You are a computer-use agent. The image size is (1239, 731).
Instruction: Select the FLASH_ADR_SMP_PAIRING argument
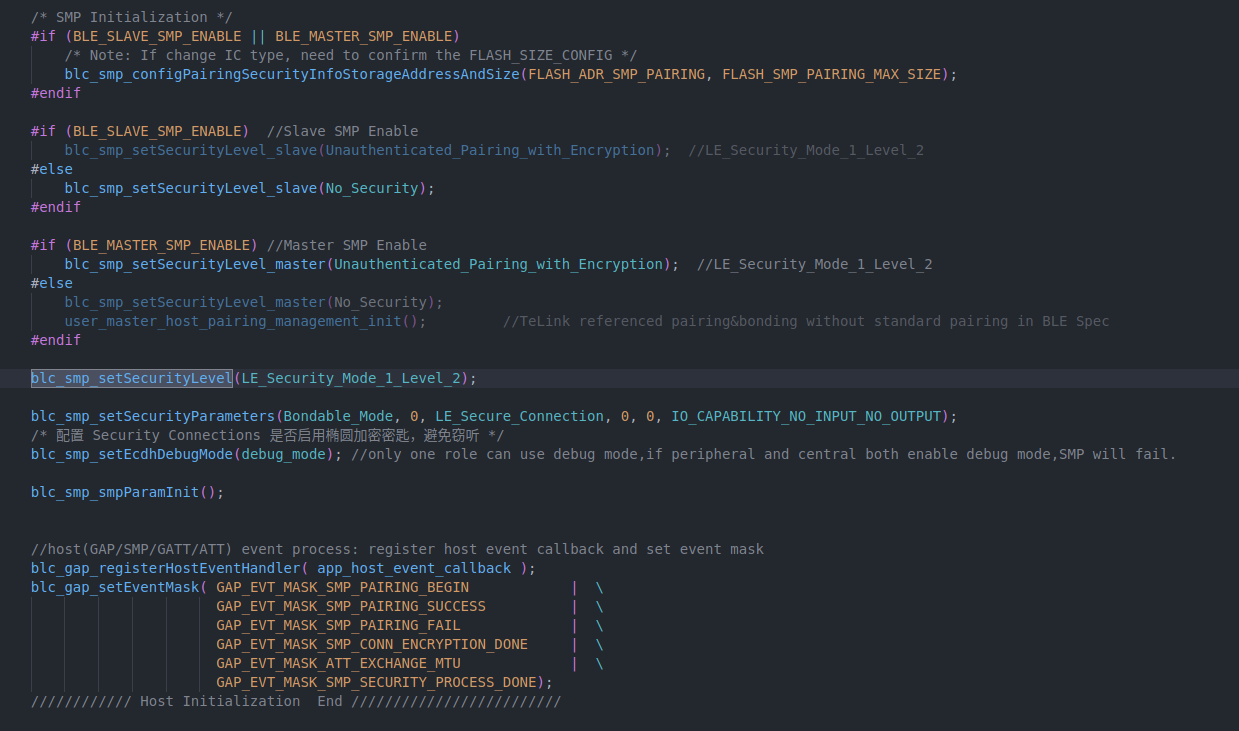(616, 74)
